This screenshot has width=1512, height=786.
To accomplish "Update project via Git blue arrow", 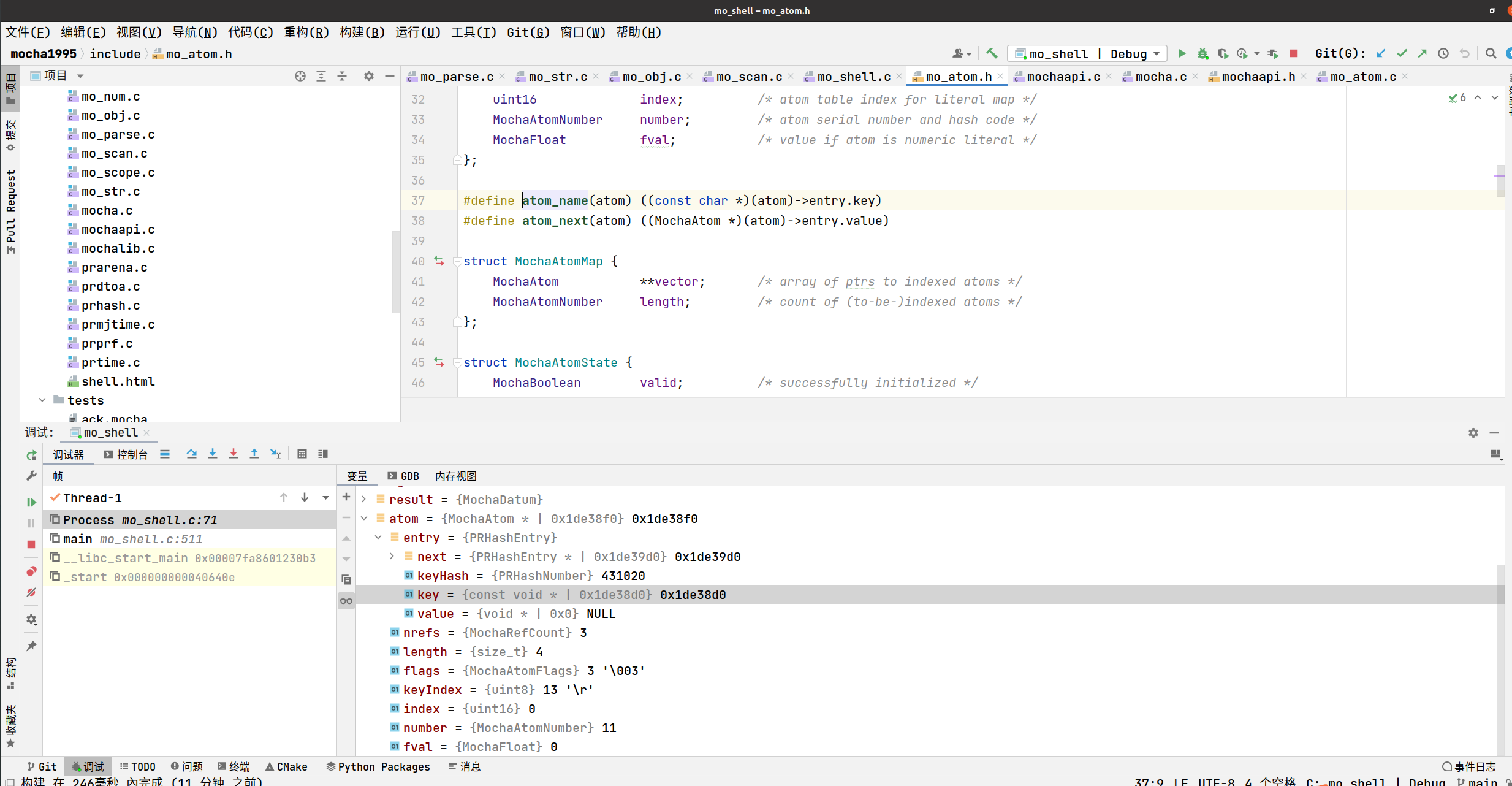I will coord(1381,53).
